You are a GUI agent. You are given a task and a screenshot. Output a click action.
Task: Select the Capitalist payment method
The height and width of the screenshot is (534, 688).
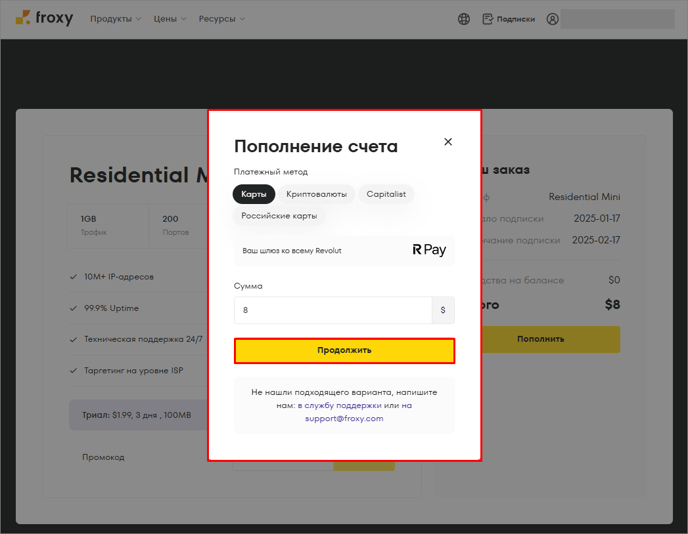[x=386, y=194]
